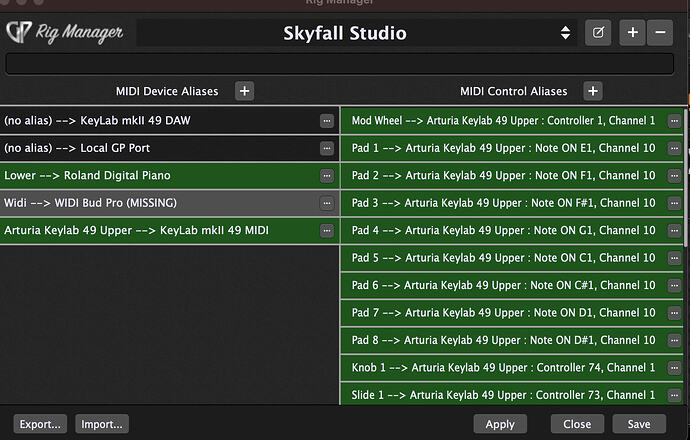
Task: Open options for Lower Roland Digital Piano
Action: 327,176
